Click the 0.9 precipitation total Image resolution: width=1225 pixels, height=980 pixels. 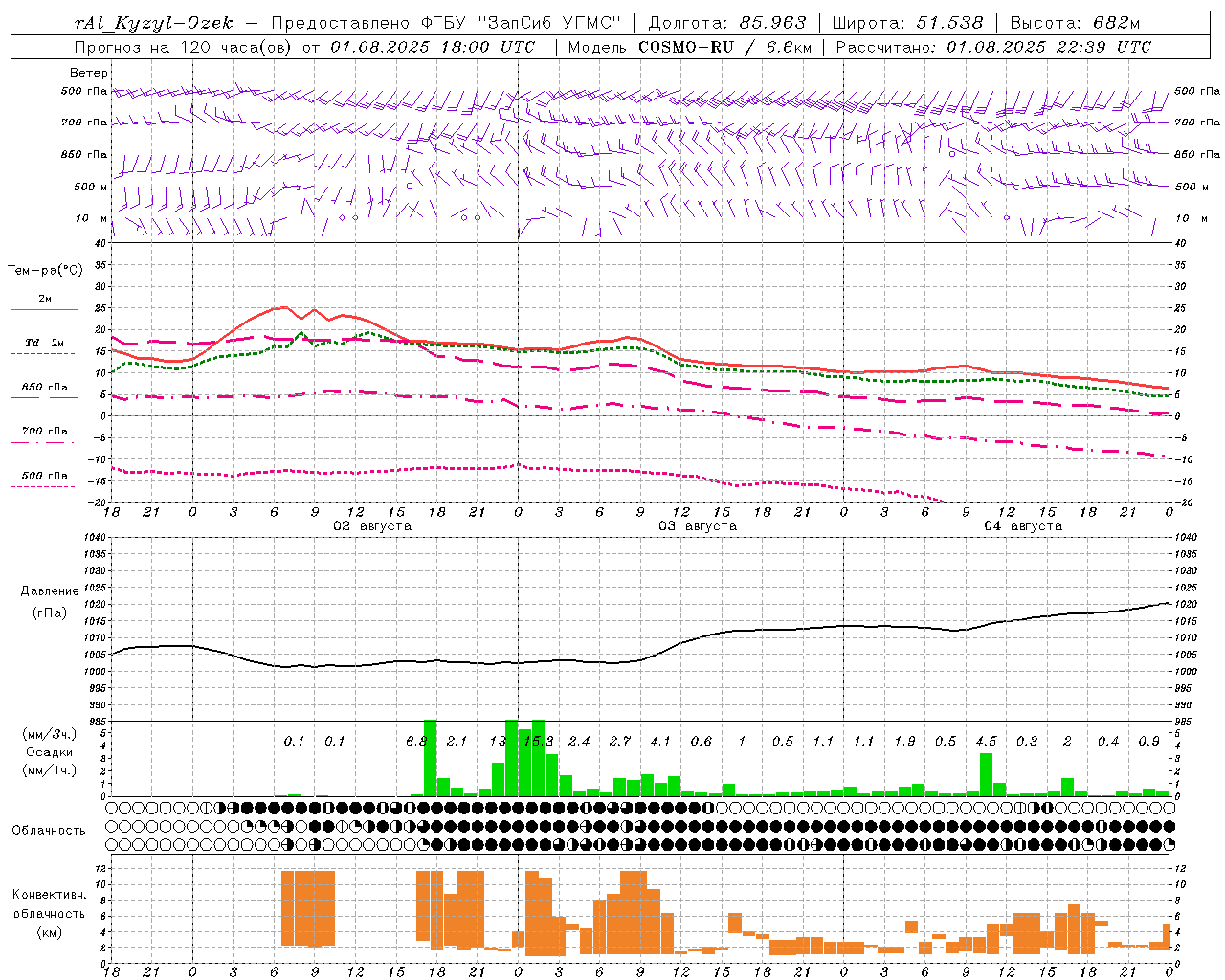(1149, 742)
